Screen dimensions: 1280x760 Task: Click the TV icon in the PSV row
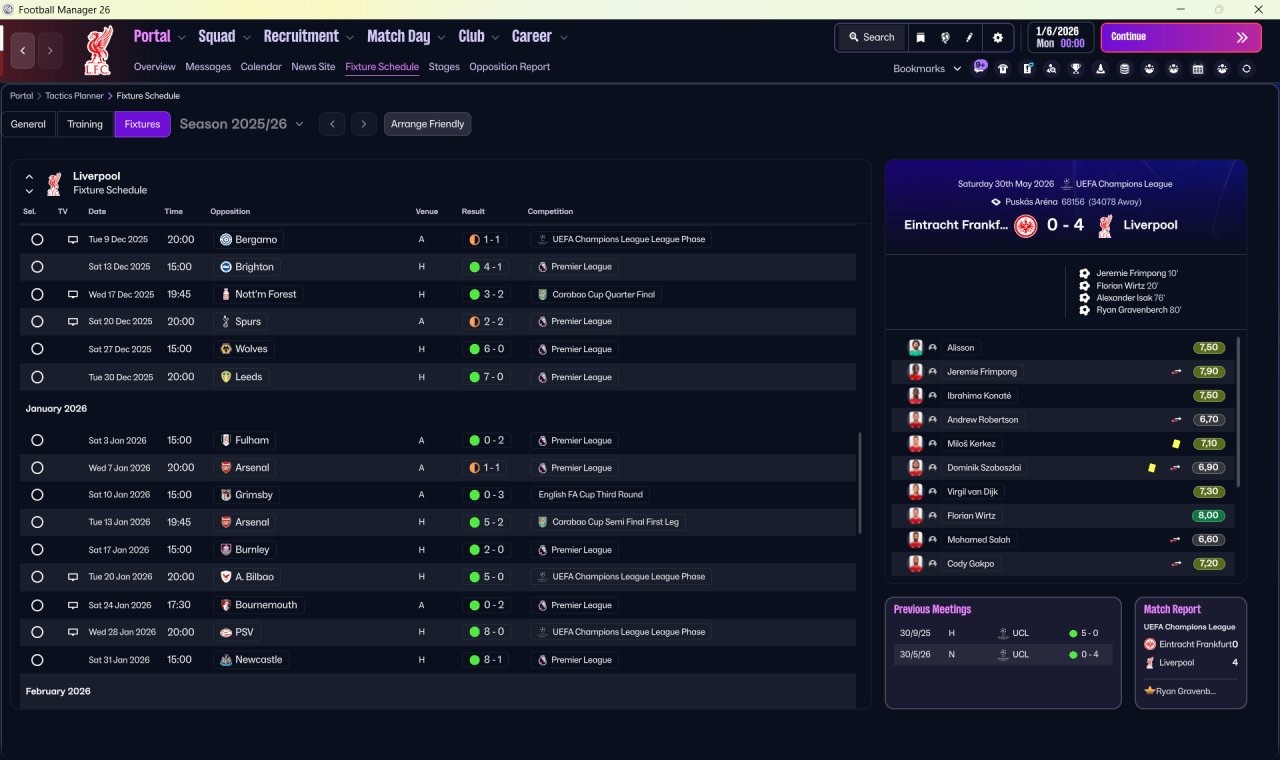tap(72, 632)
